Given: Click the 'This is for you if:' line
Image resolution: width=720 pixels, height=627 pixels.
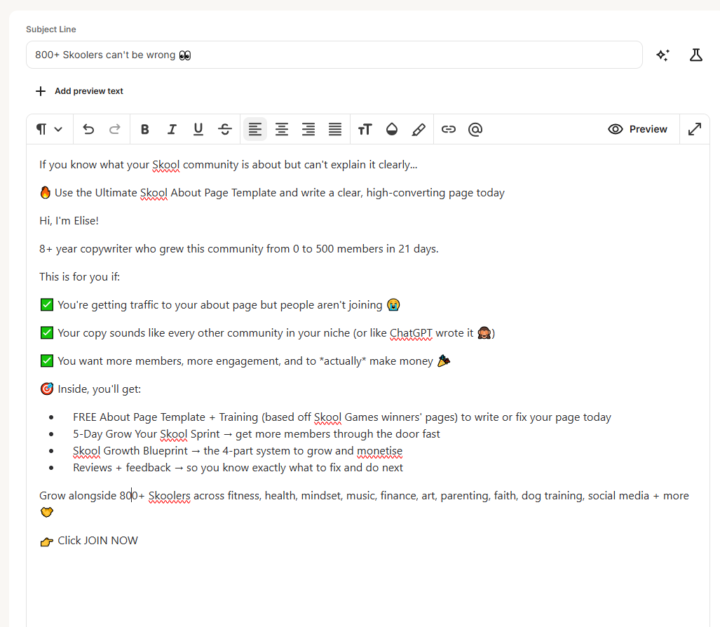Looking at the screenshot, I should (x=79, y=277).
